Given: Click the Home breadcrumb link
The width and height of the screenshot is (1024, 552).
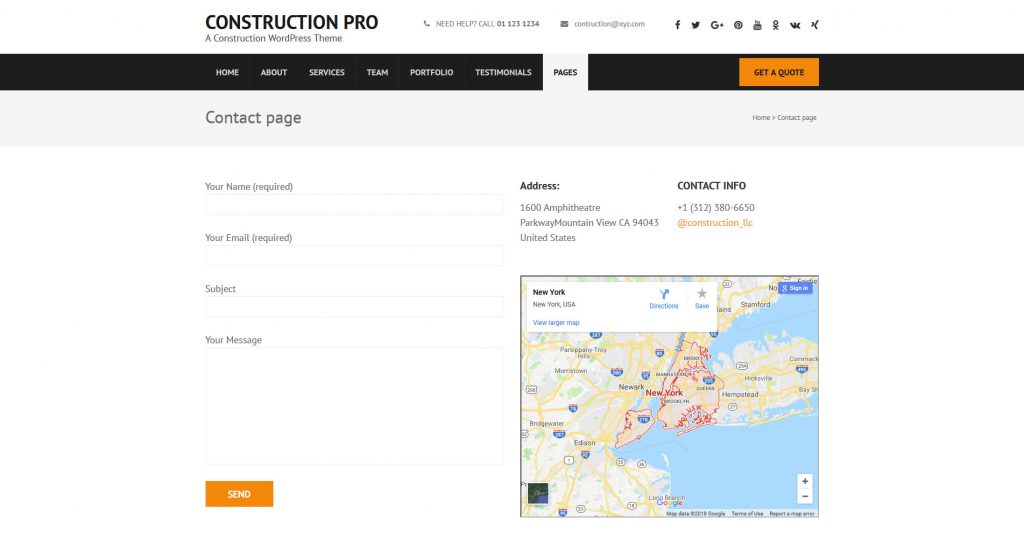Looking at the screenshot, I should 761,118.
